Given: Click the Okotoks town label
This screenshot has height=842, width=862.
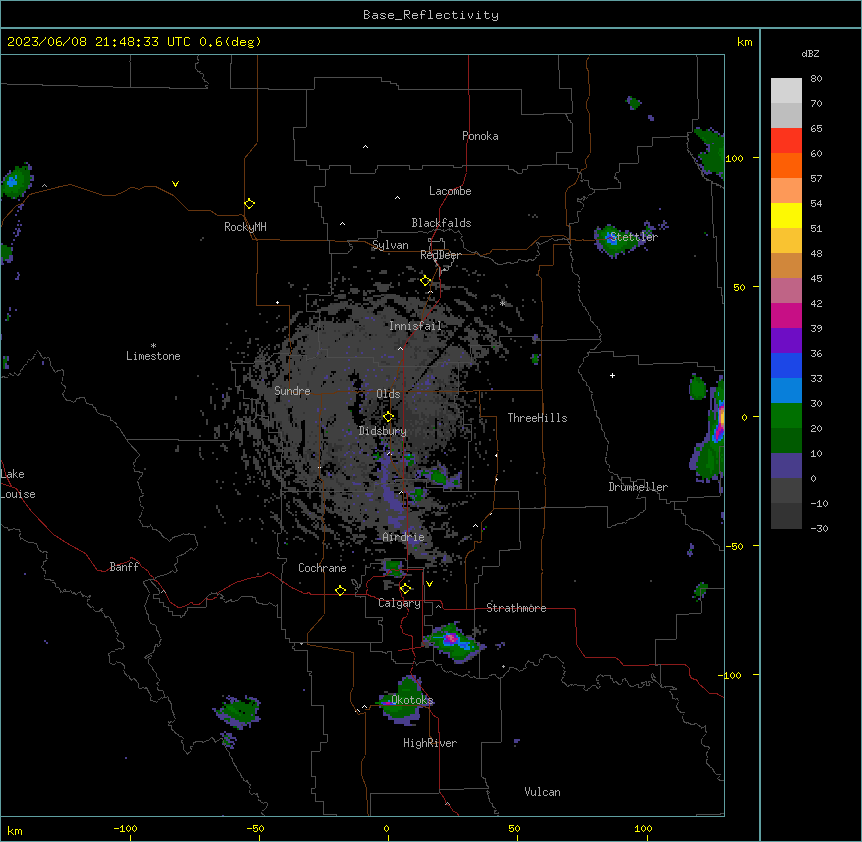Looking at the screenshot, I should [412, 700].
